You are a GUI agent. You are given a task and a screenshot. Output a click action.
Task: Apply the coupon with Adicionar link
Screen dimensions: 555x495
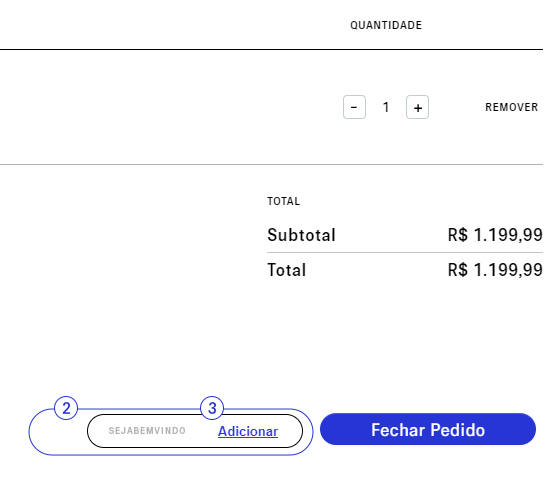248,431
